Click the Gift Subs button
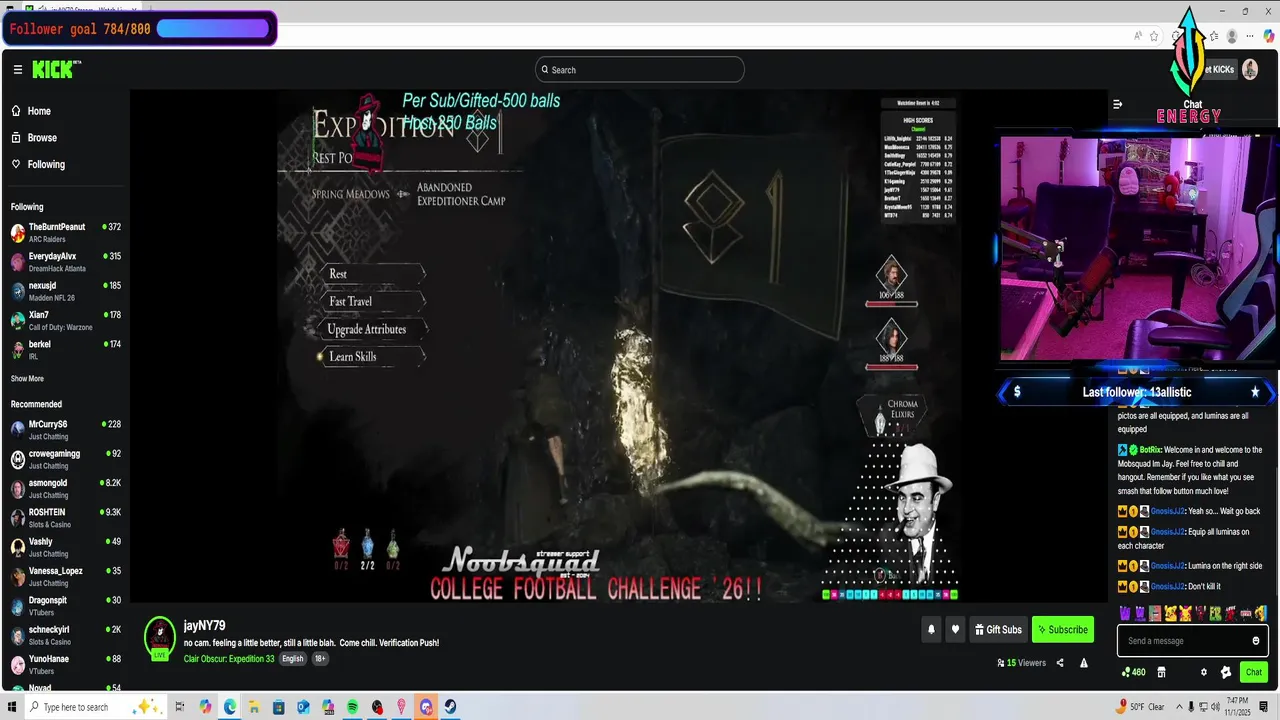This screenshot has width=1280, height=720. tap(998, 630)
